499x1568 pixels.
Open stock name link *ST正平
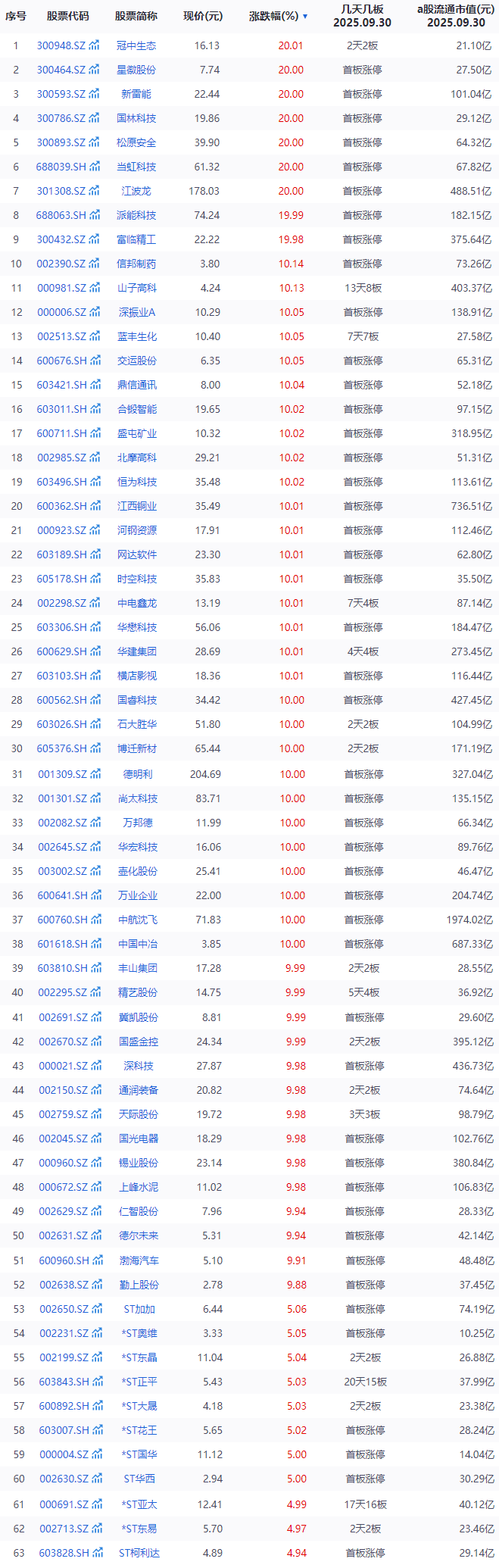click(x=139, y=1382)
